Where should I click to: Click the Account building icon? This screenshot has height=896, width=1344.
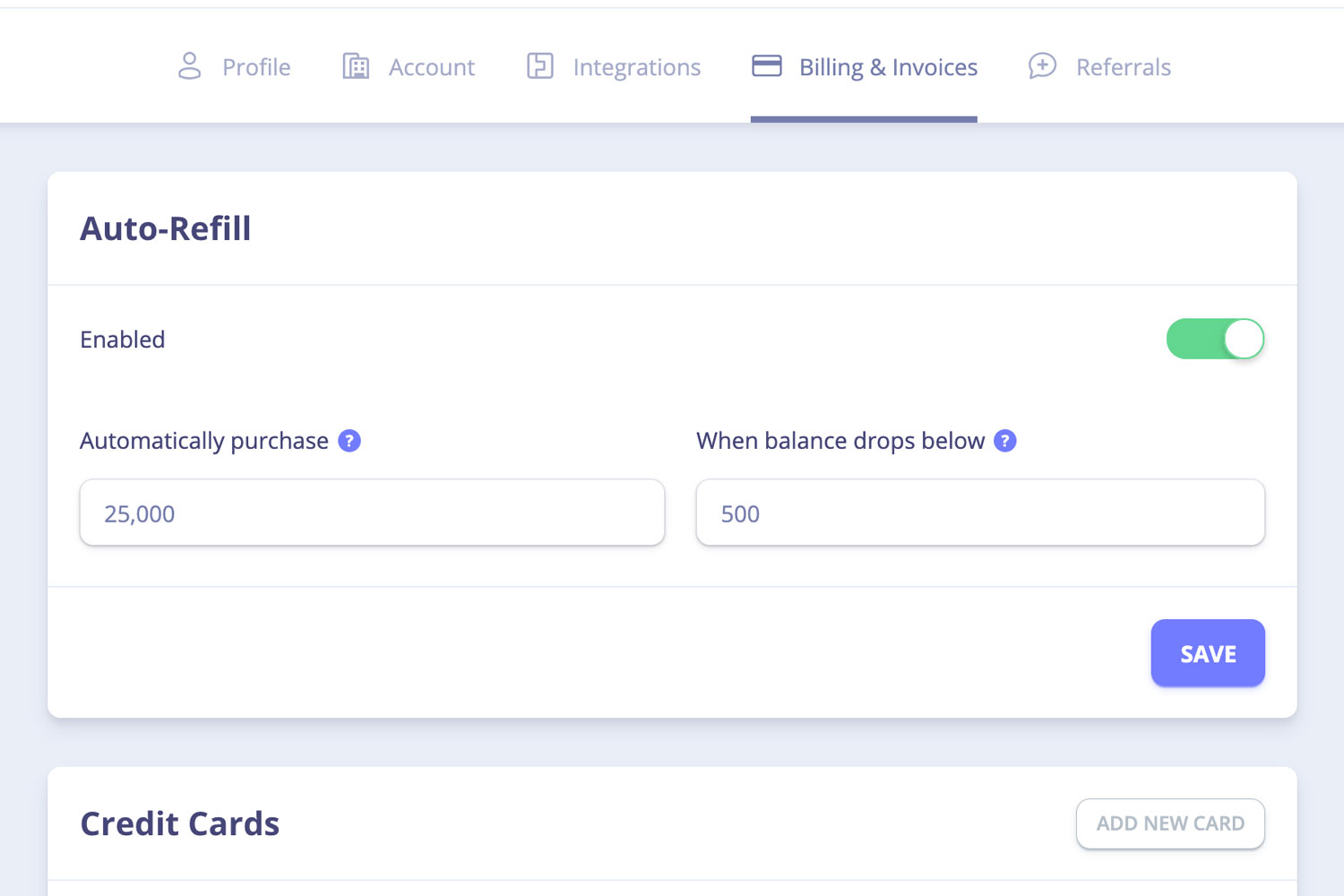[x=356, y=66]
